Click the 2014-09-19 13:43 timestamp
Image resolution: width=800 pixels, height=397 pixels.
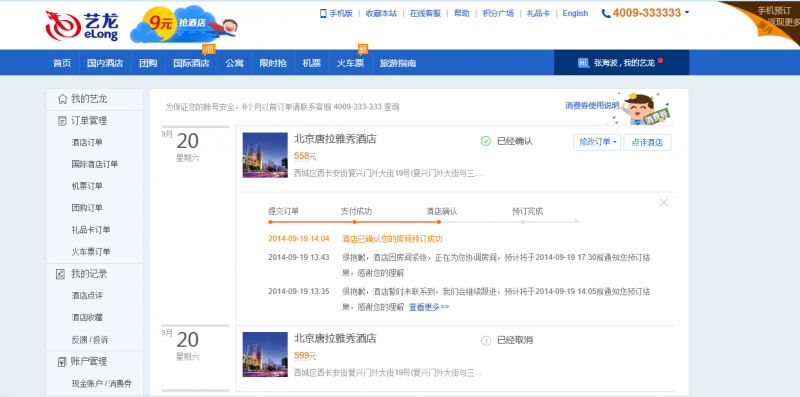[299, 257]
